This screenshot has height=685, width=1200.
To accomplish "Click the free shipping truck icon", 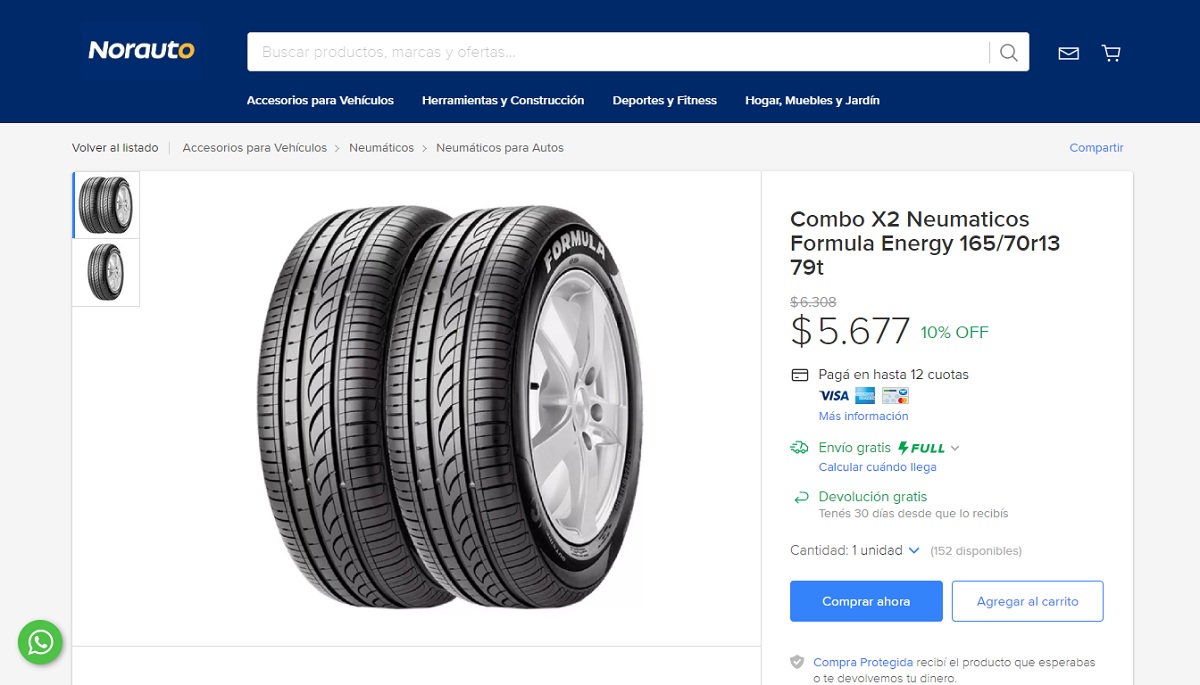I will 799,448.
